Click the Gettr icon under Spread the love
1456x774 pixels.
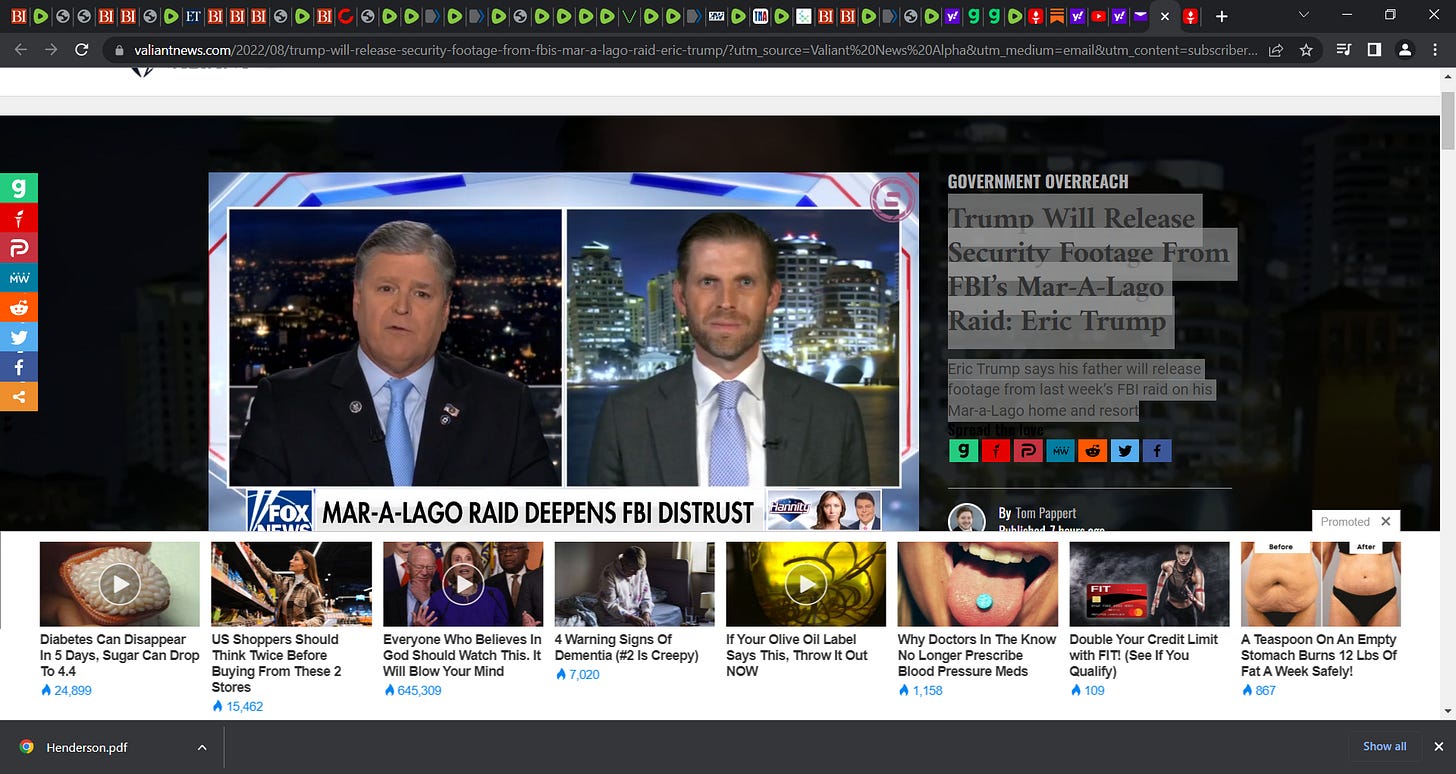click(996, 451)
